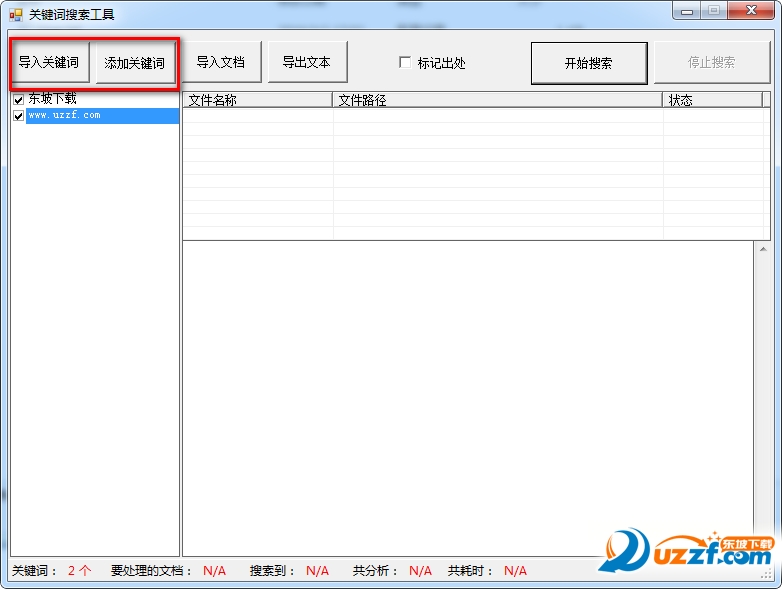Image resolution: width=782 pixels, height=589 pixels.
Task: Sort by the 文件名称 column header
Action: pos(257,100)
